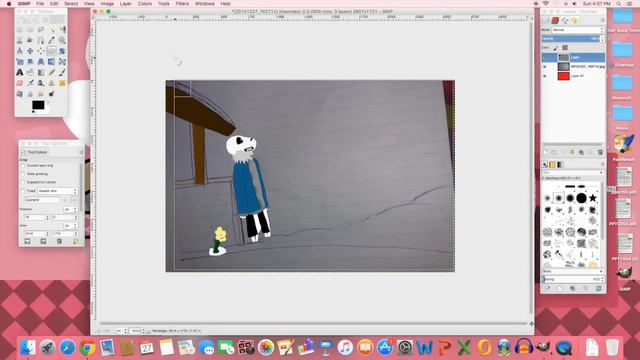Open the Select menu
This screenshot has width=640, height=360.
pos(71,4)
